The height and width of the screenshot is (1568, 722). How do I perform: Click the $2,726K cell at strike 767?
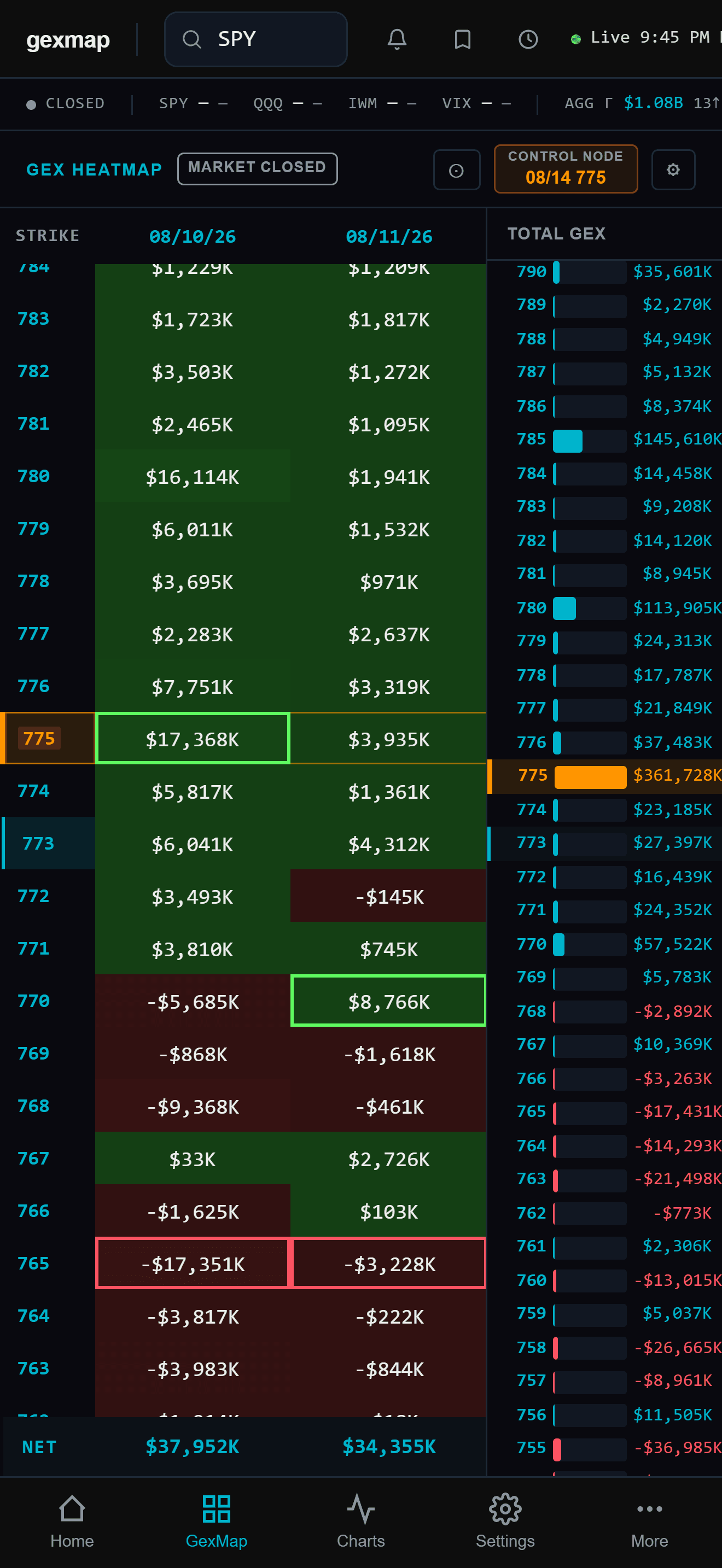tap(388, 1159)
